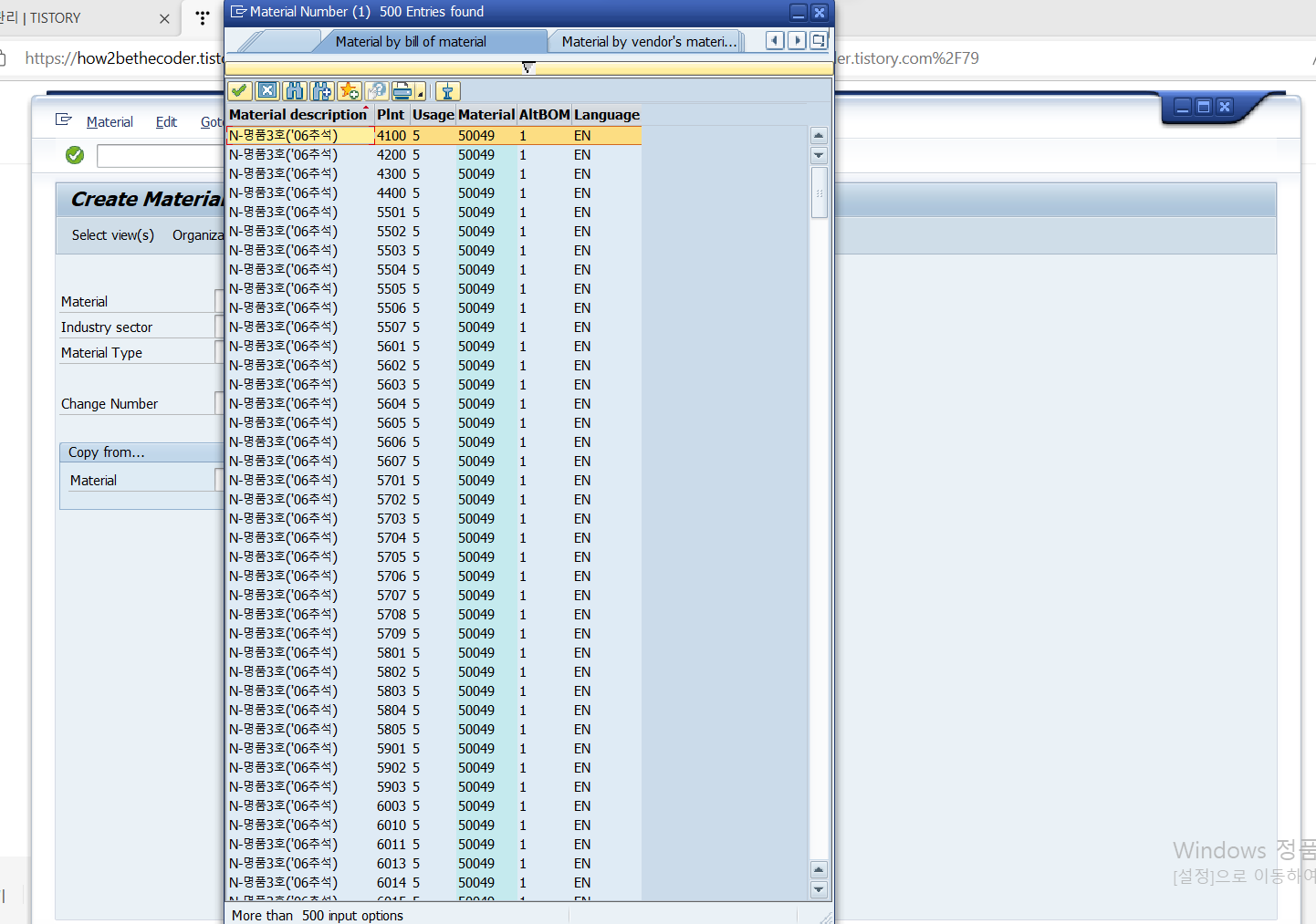The image size is (1316, 924).
Task: Click the Find Next binoculars-plus icon
Action: [321, 91]
